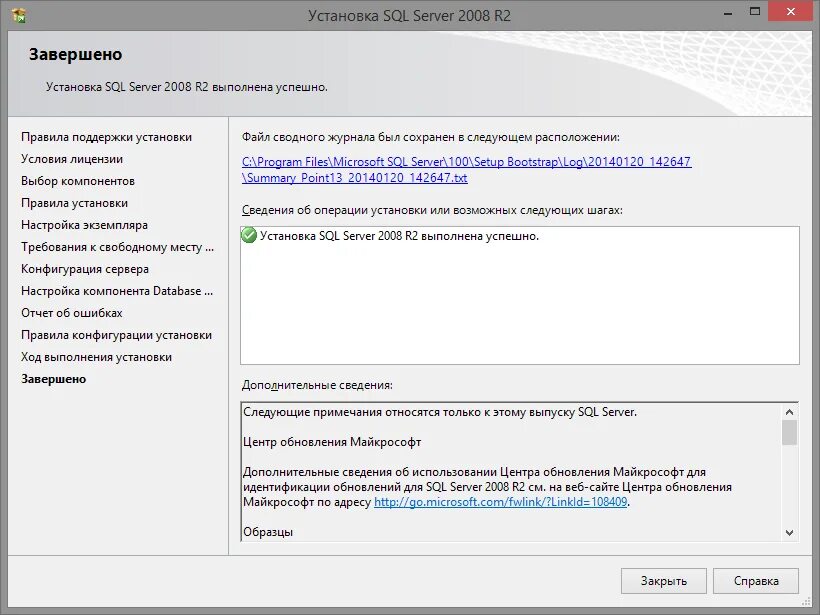
Task: Select the Требования к свободному месту step
Action: pos(118,247)
